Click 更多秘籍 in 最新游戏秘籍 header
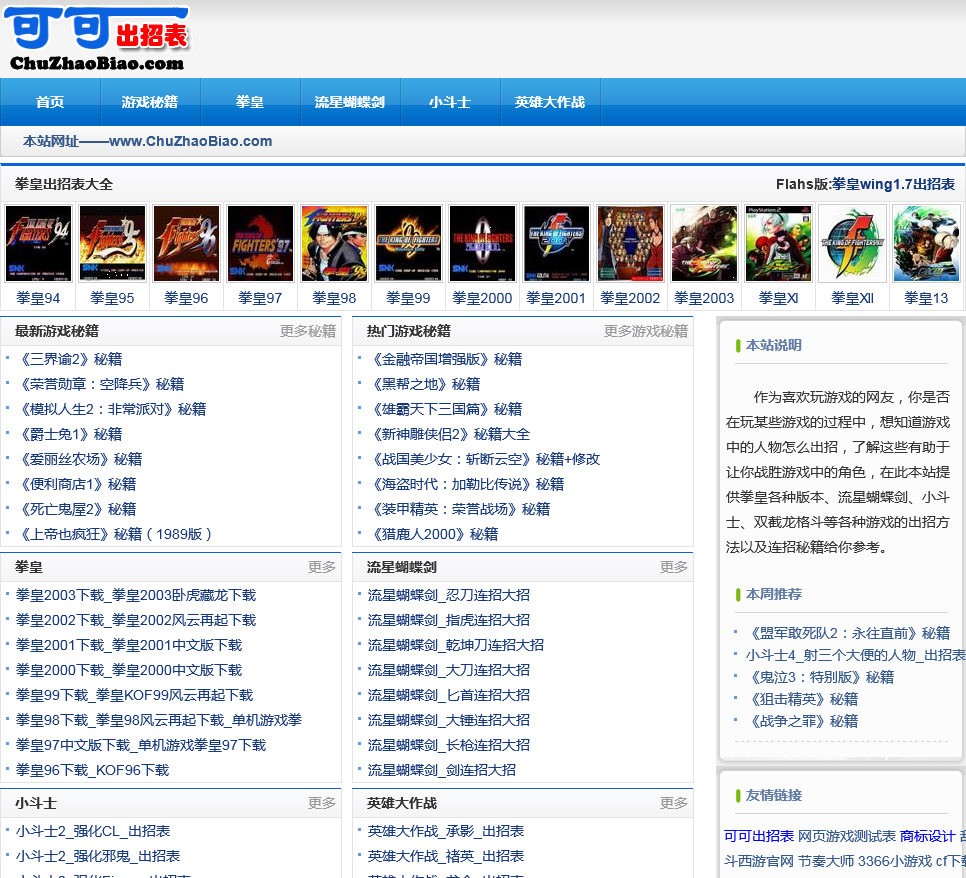966x878 pixels. [307, 331]
